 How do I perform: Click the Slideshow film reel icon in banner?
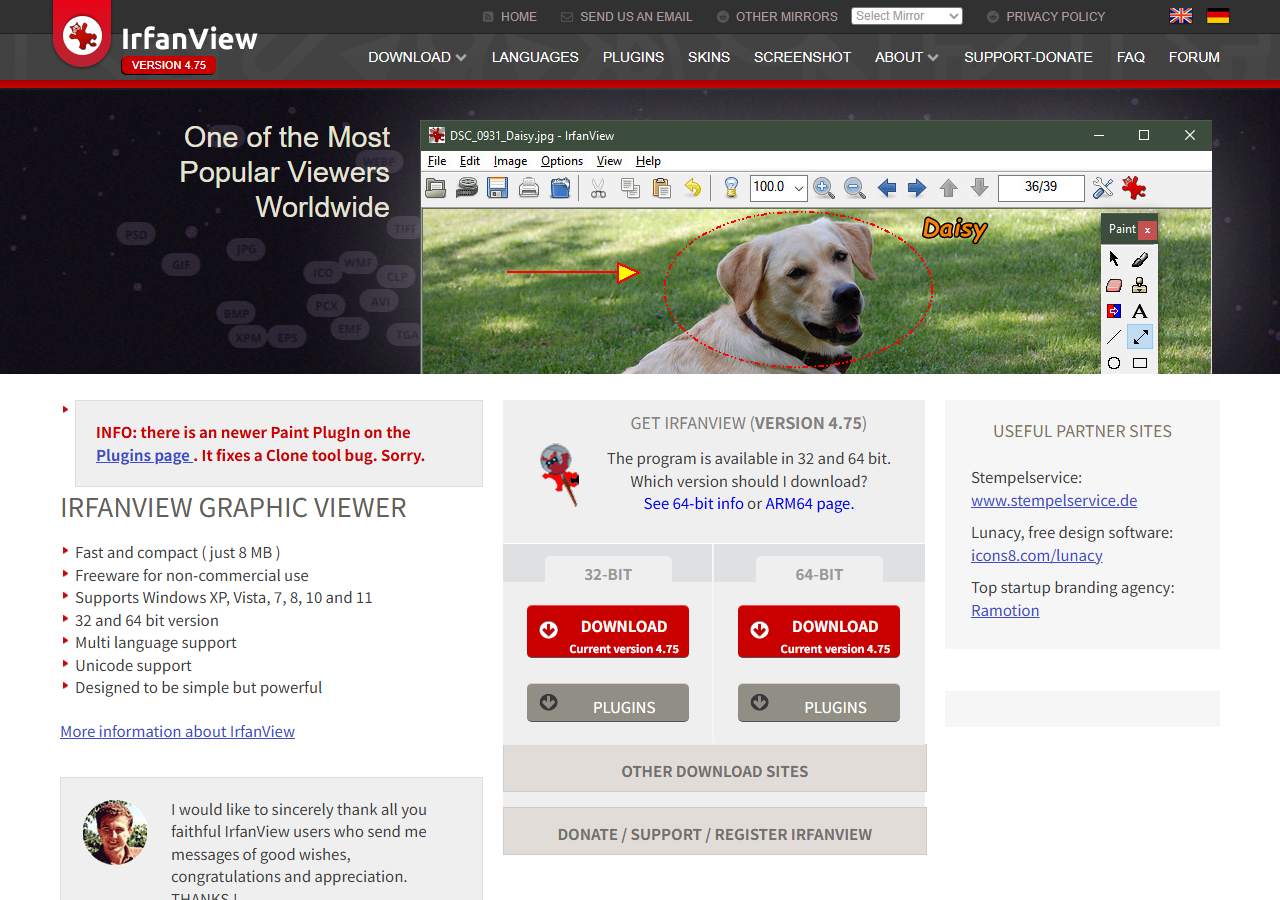tap(467, 187)
